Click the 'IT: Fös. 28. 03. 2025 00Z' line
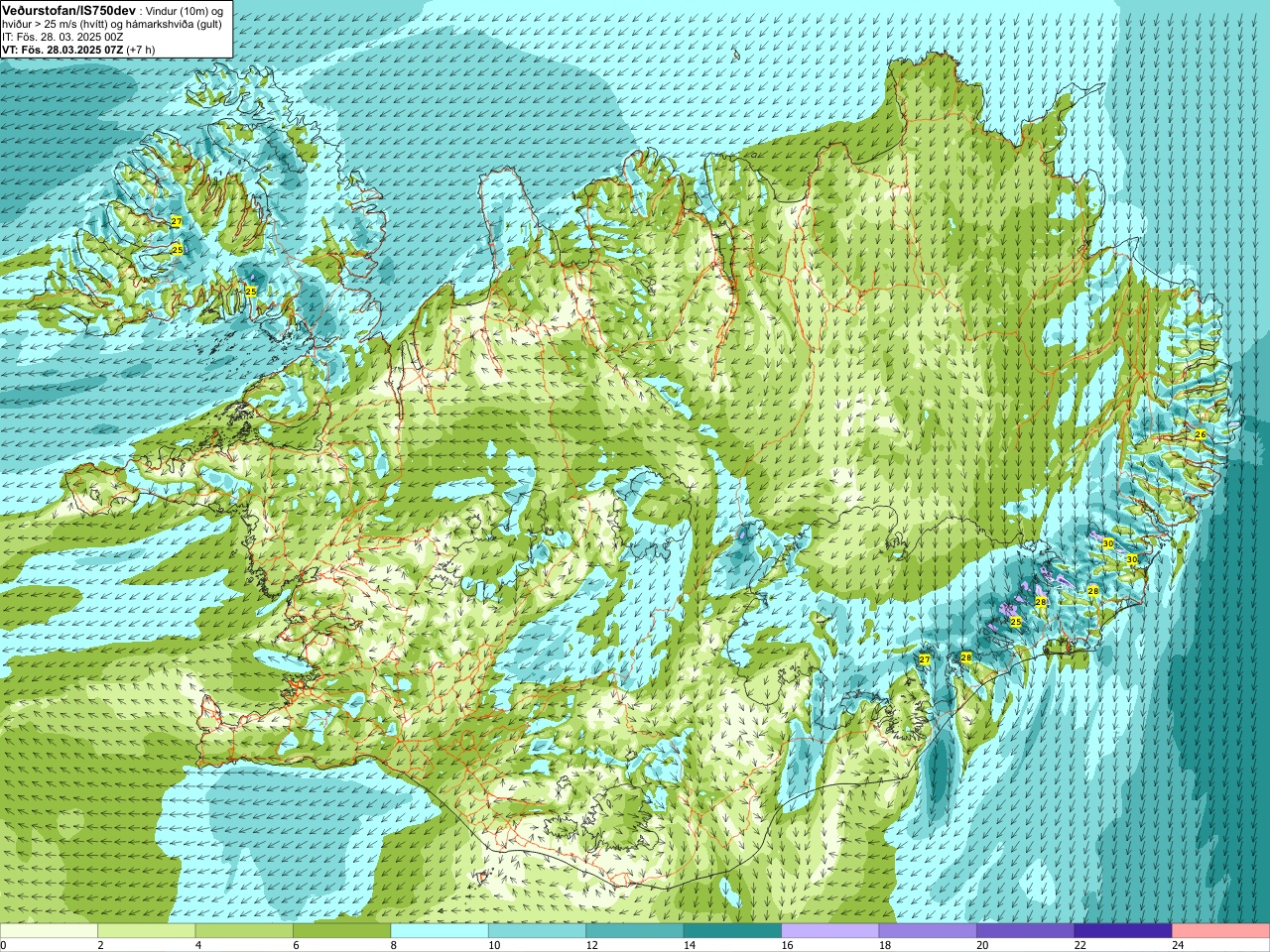This screenshot has width=1270, height=952. [x=63, y=37]
